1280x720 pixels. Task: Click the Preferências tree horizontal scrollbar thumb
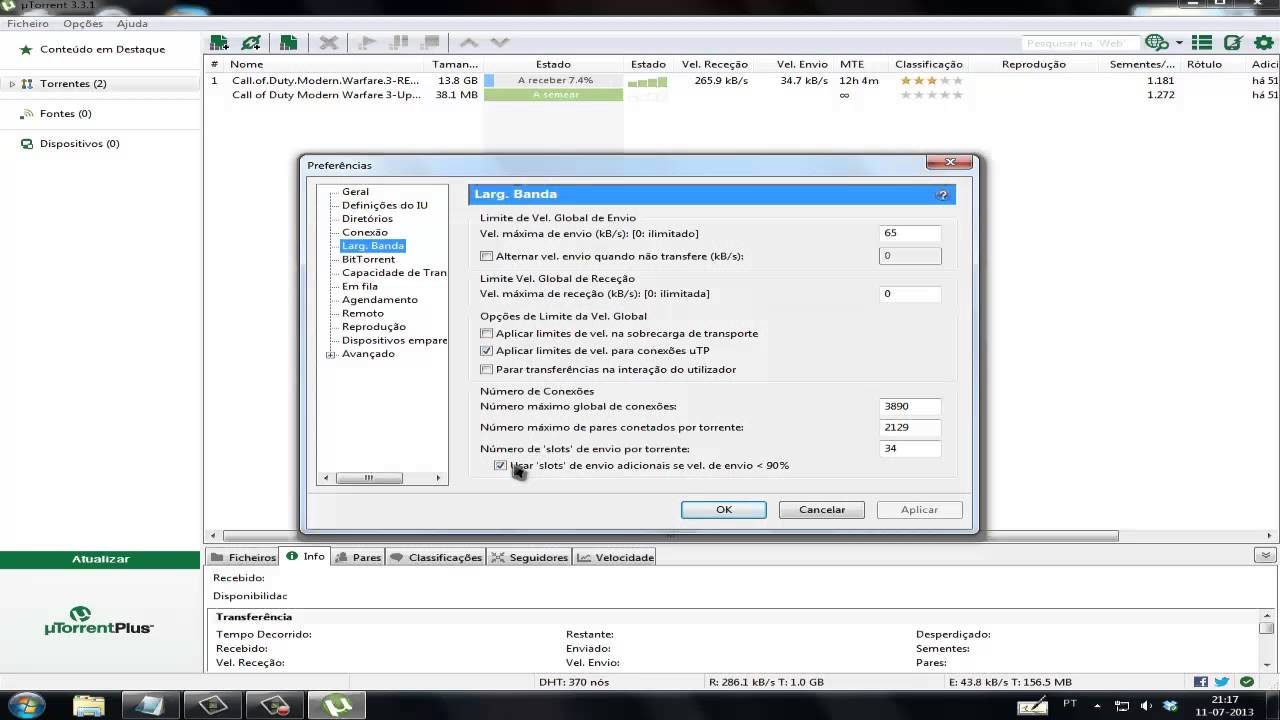pyautogui.click(x=368, y=478)
